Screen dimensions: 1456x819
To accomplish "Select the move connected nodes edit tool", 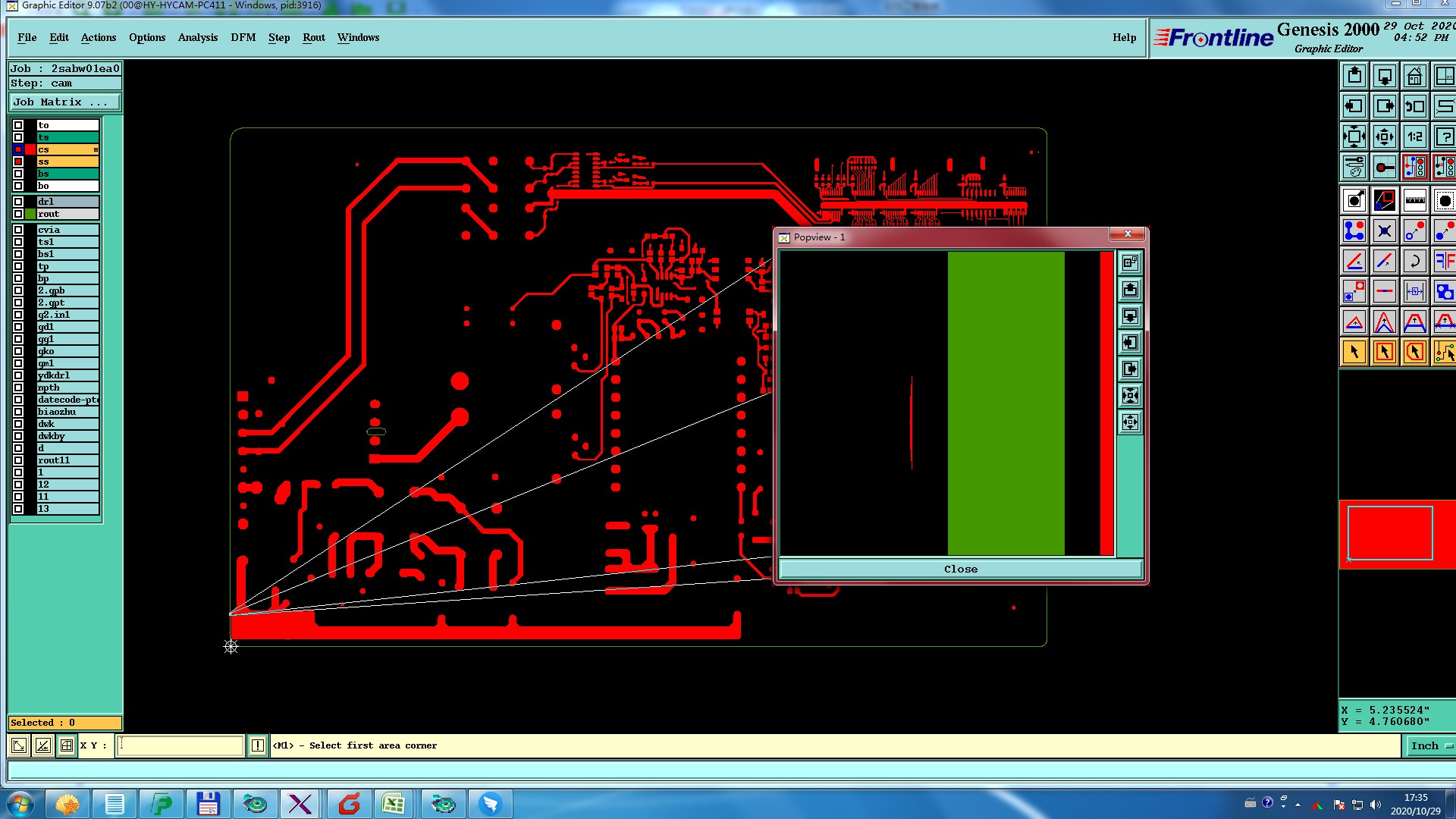I will tap(1354, 231).
